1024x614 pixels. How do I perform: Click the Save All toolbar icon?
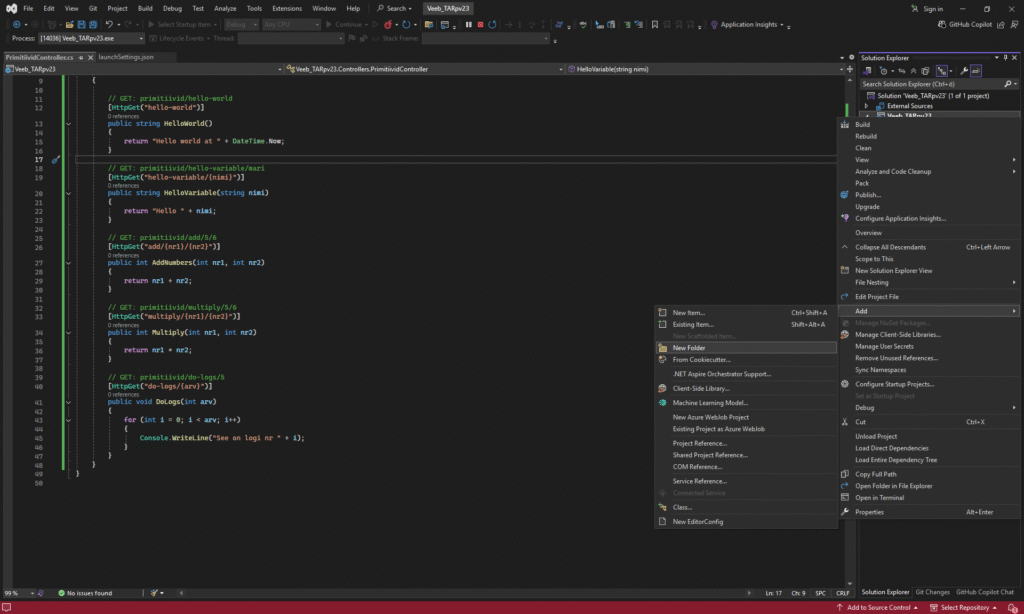[x=92, y=23]
